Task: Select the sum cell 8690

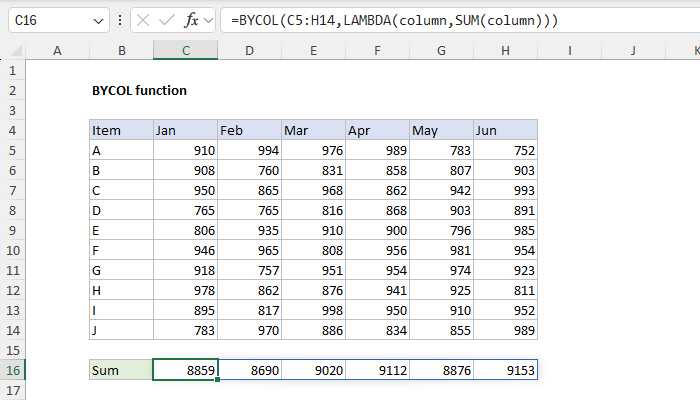Action: (x=250, y=370)
